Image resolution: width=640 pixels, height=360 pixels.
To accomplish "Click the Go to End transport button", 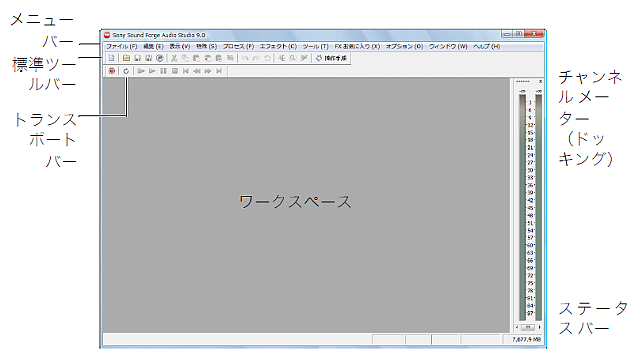I will 219,71.
